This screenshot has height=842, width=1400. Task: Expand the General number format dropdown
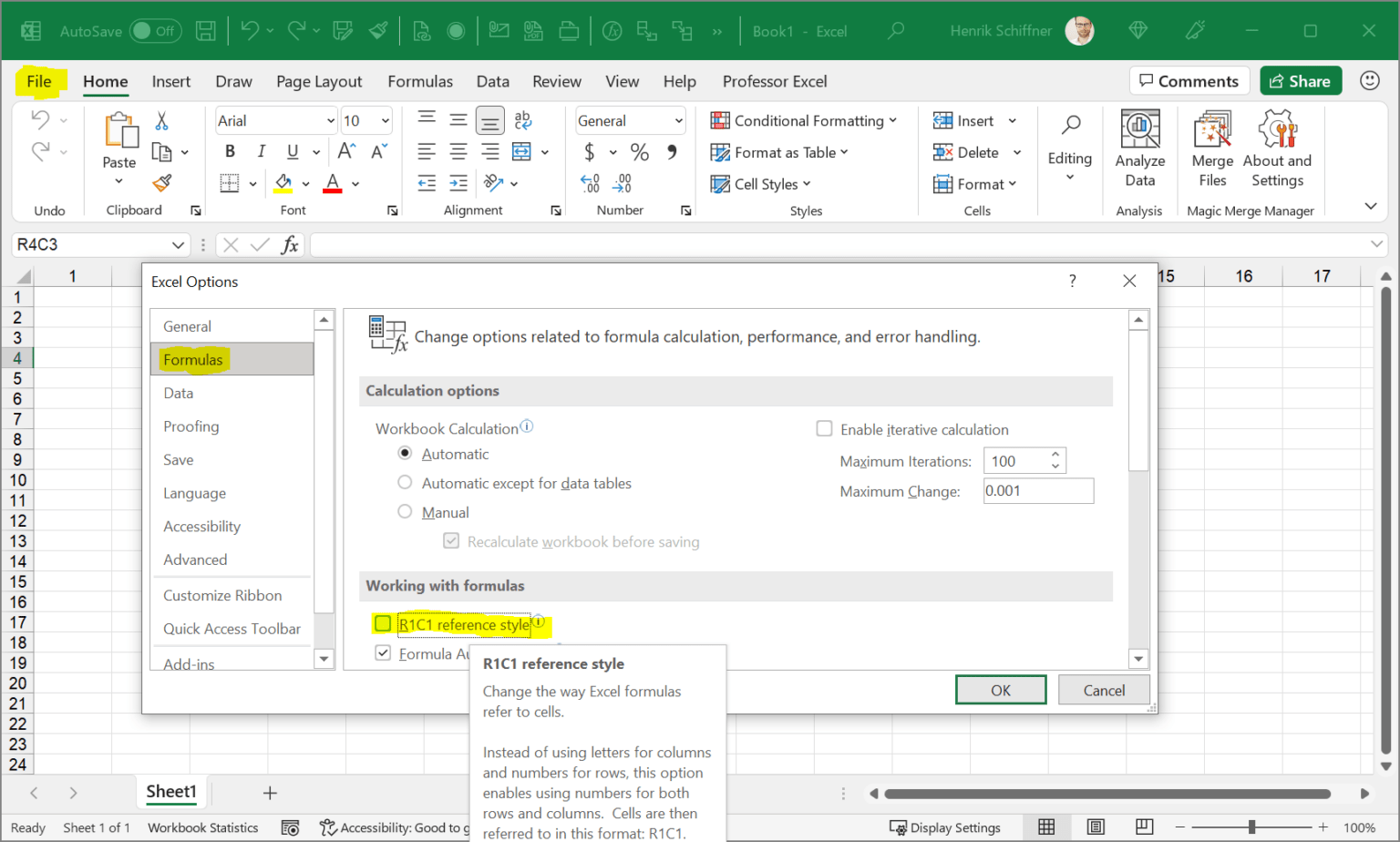[678, 120]
